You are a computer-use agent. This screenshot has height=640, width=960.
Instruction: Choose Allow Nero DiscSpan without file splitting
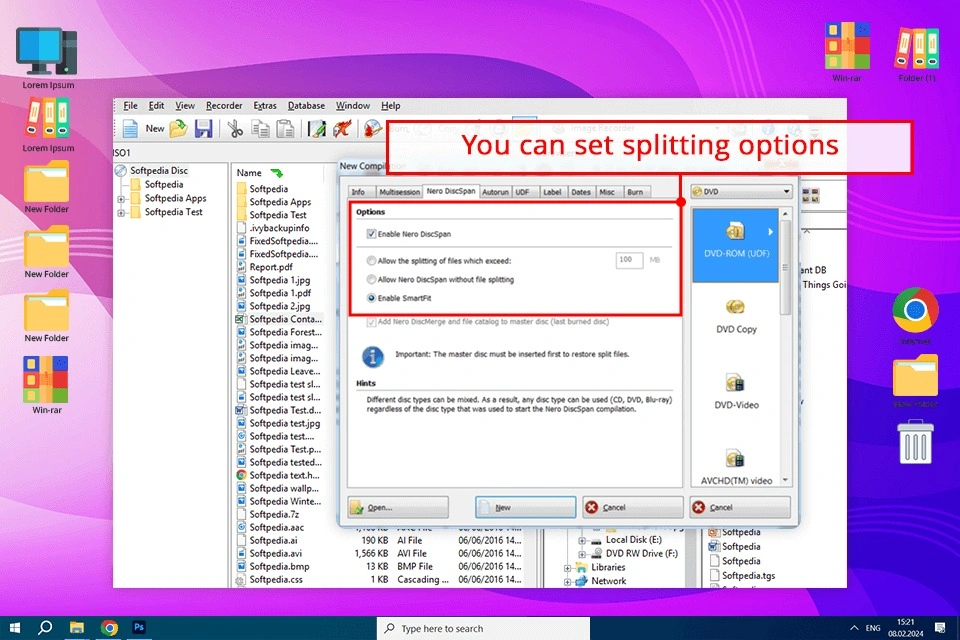tap(370, 279)
